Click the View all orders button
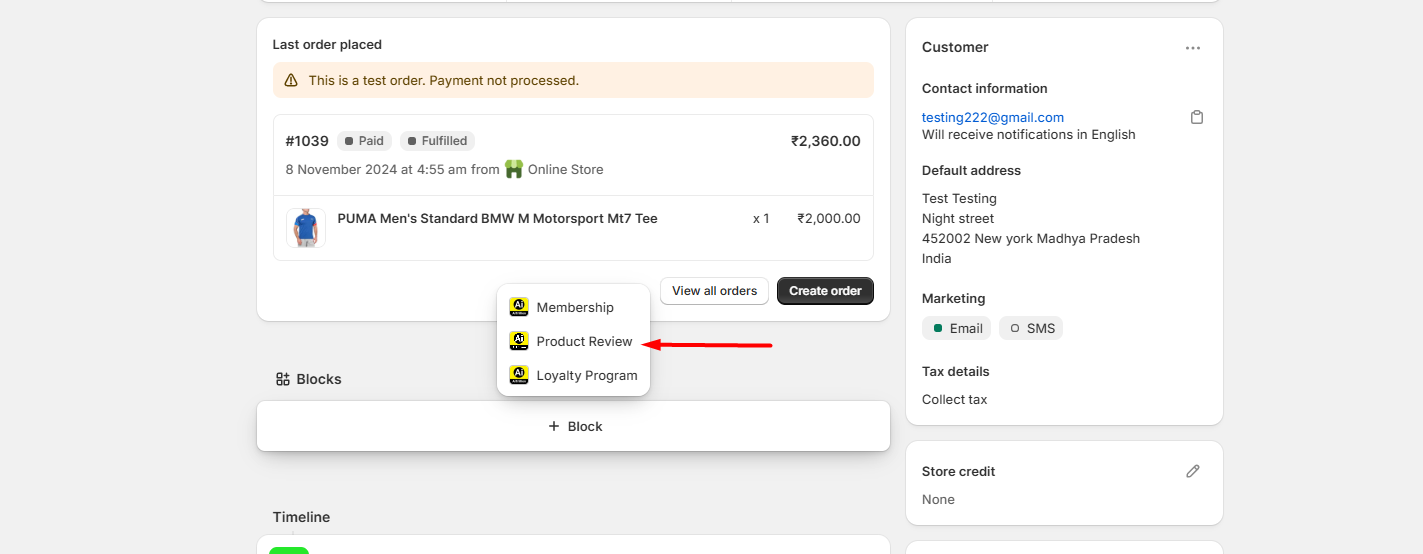This screenshot has height=554, width=1423. (714, 291)
